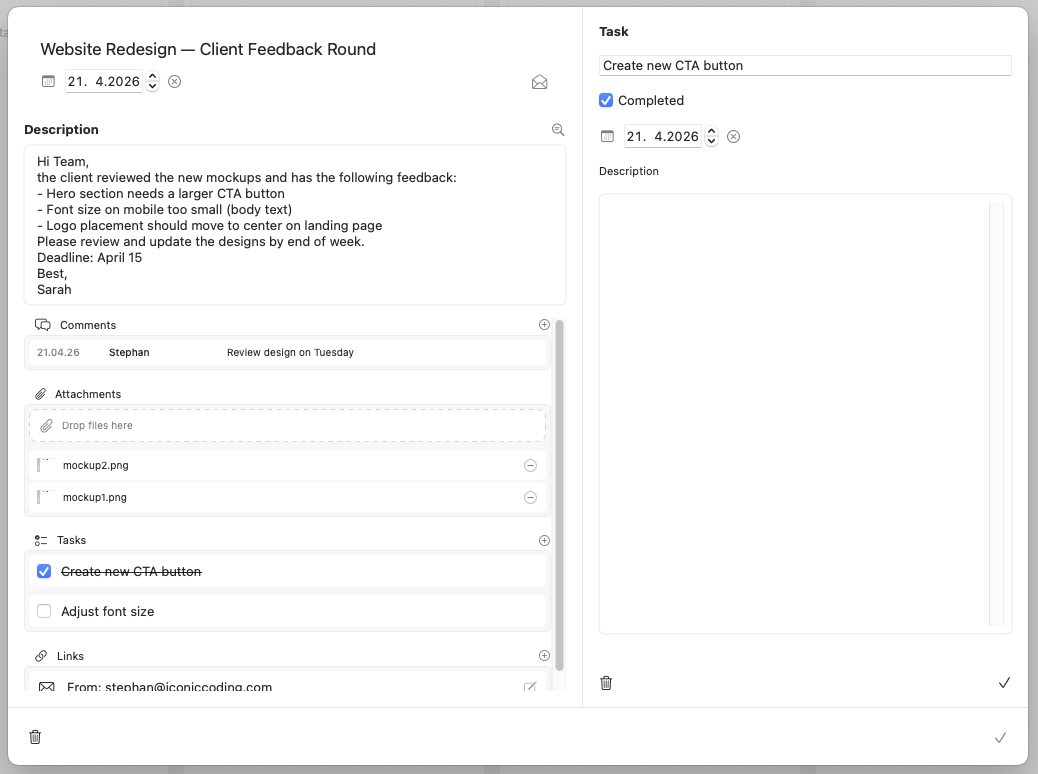The image size is (1038, 774).
Task: Click the task name input field
Action: point(804,66)
